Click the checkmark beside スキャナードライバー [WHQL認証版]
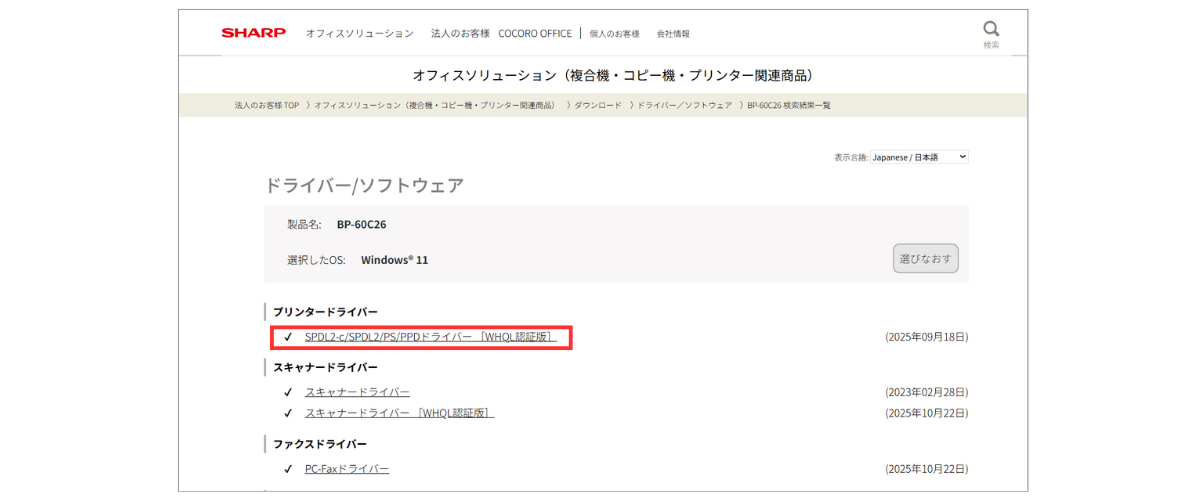Image resolution: width=1200 pixels, height=500 pixels. 288,413
